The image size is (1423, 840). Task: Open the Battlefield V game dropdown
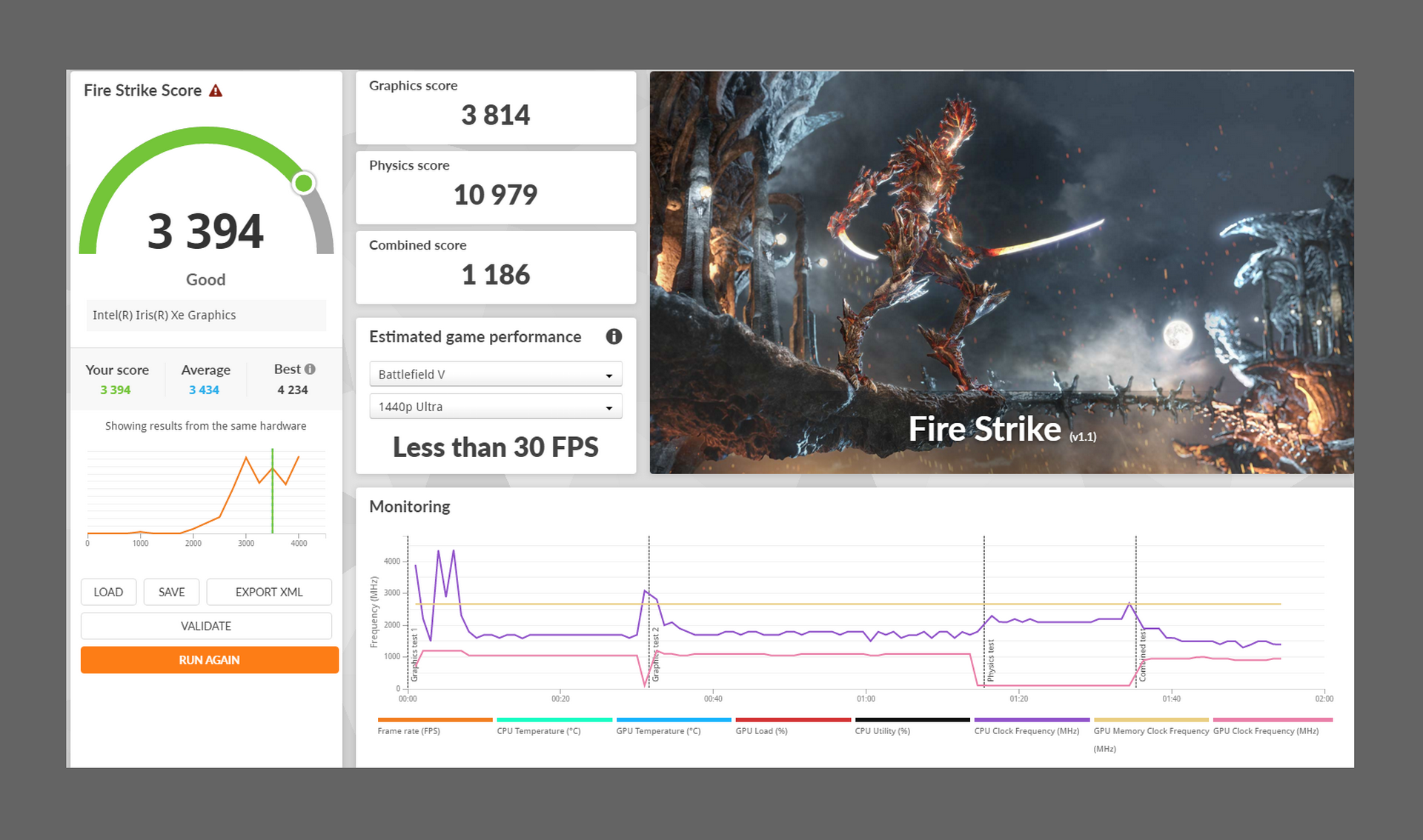495,375
